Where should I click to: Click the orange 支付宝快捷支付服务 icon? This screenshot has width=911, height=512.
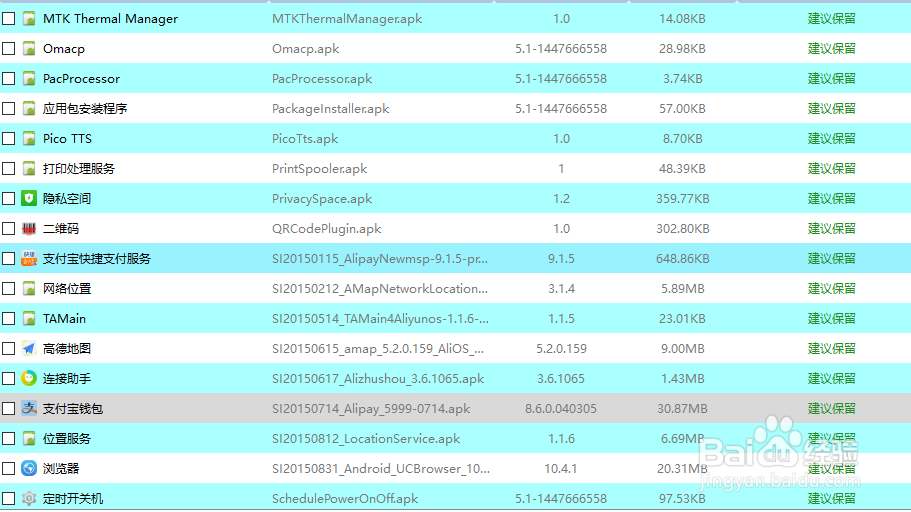coord(29,259)
